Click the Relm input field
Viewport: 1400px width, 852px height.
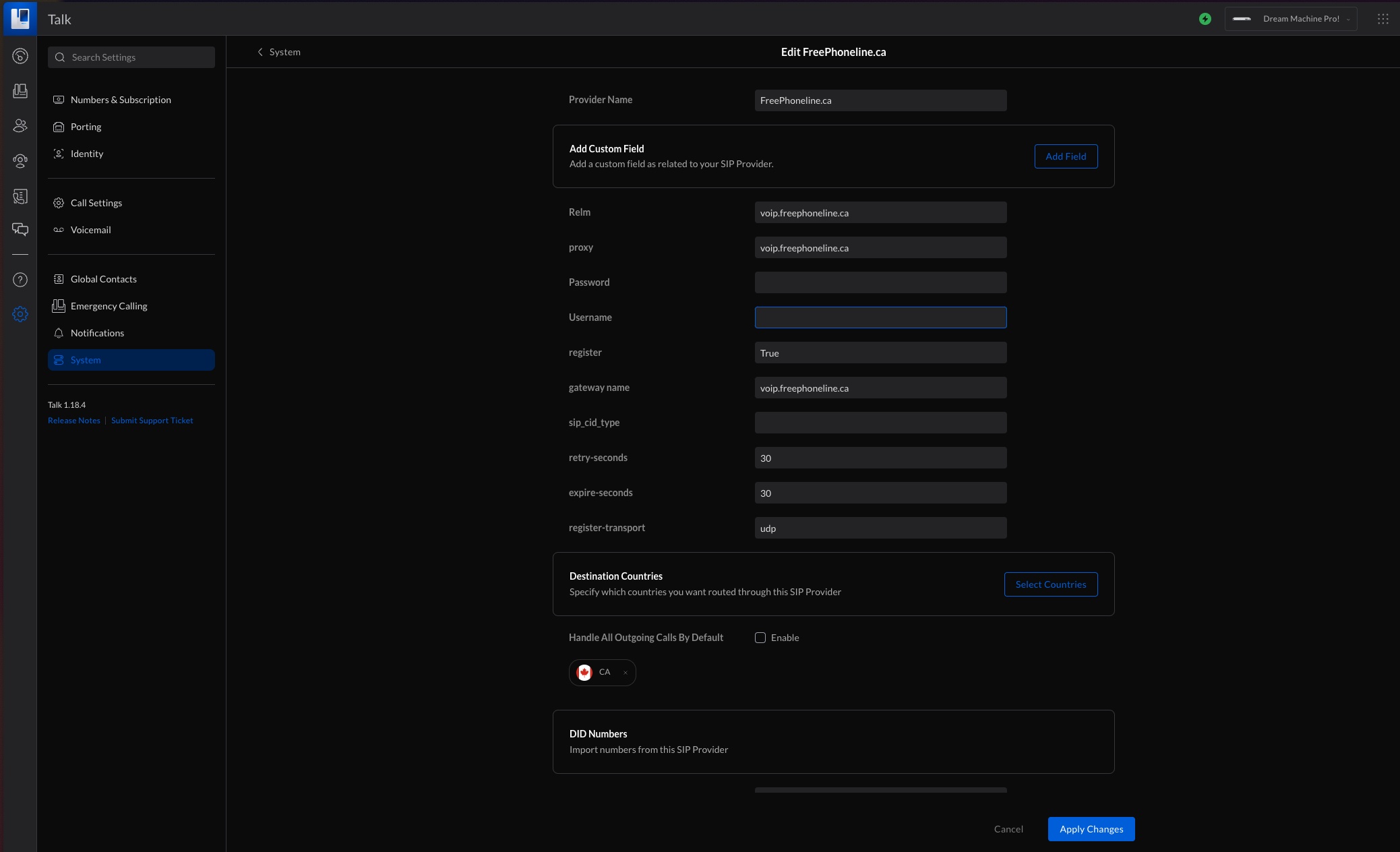pyautogui.click(x=881, y=212)
